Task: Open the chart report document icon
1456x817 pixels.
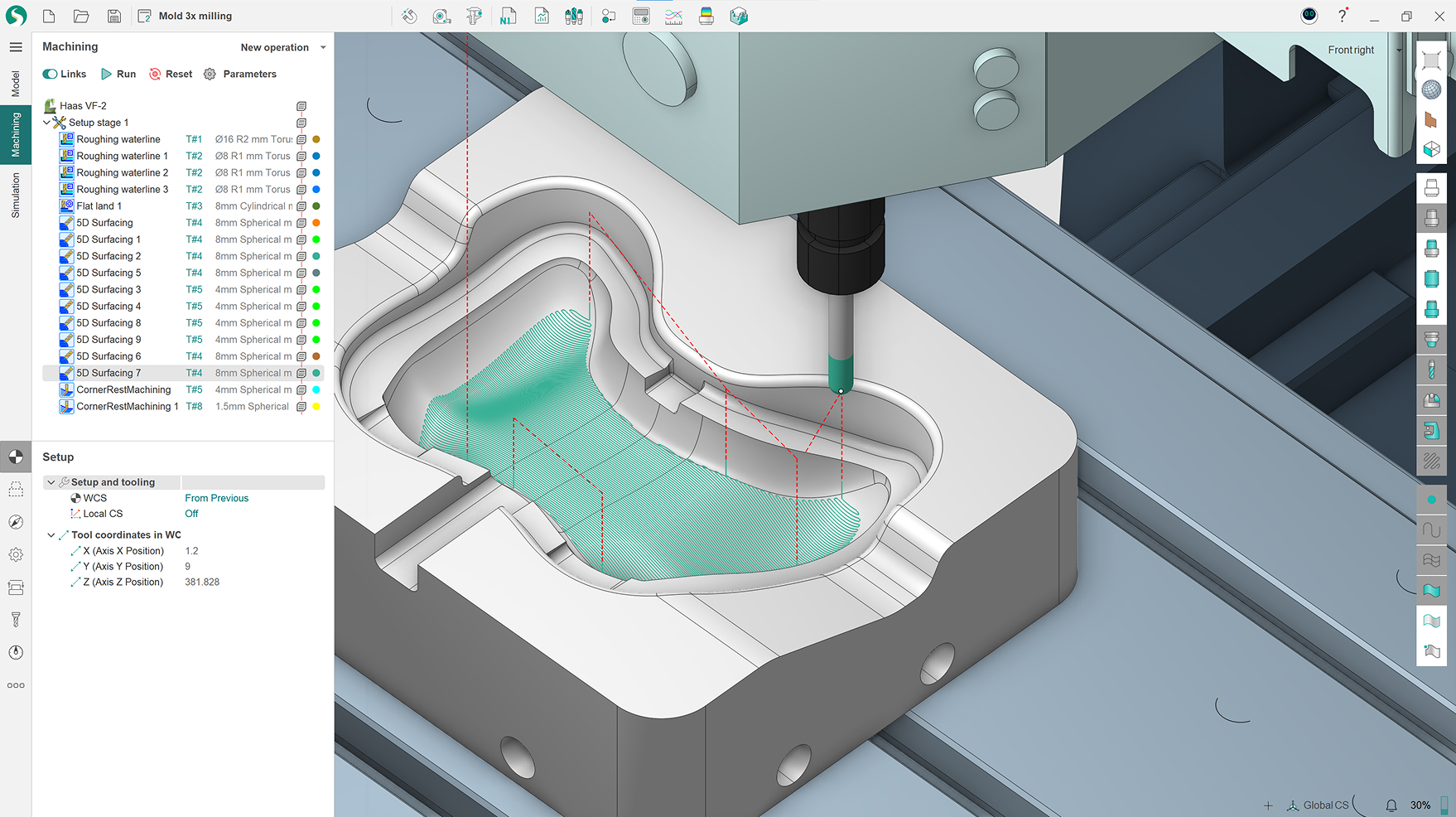Action: [x=541, y=16]
